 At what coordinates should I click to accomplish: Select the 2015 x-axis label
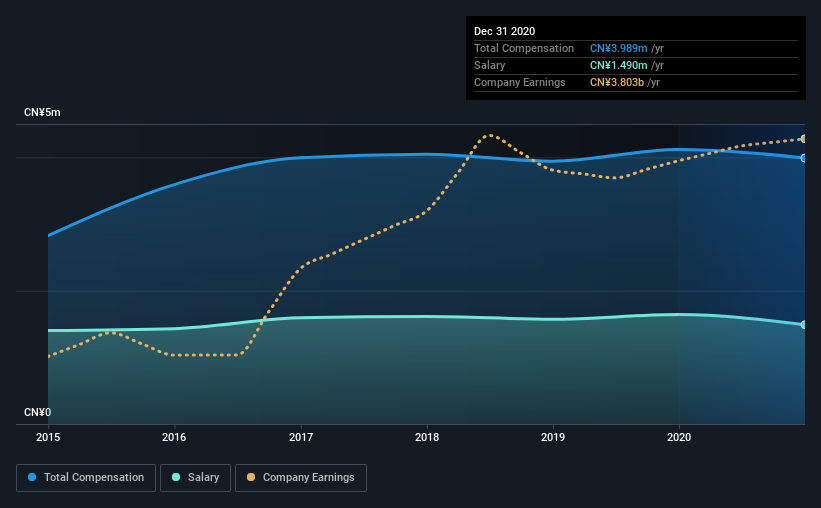pos(48,437)
